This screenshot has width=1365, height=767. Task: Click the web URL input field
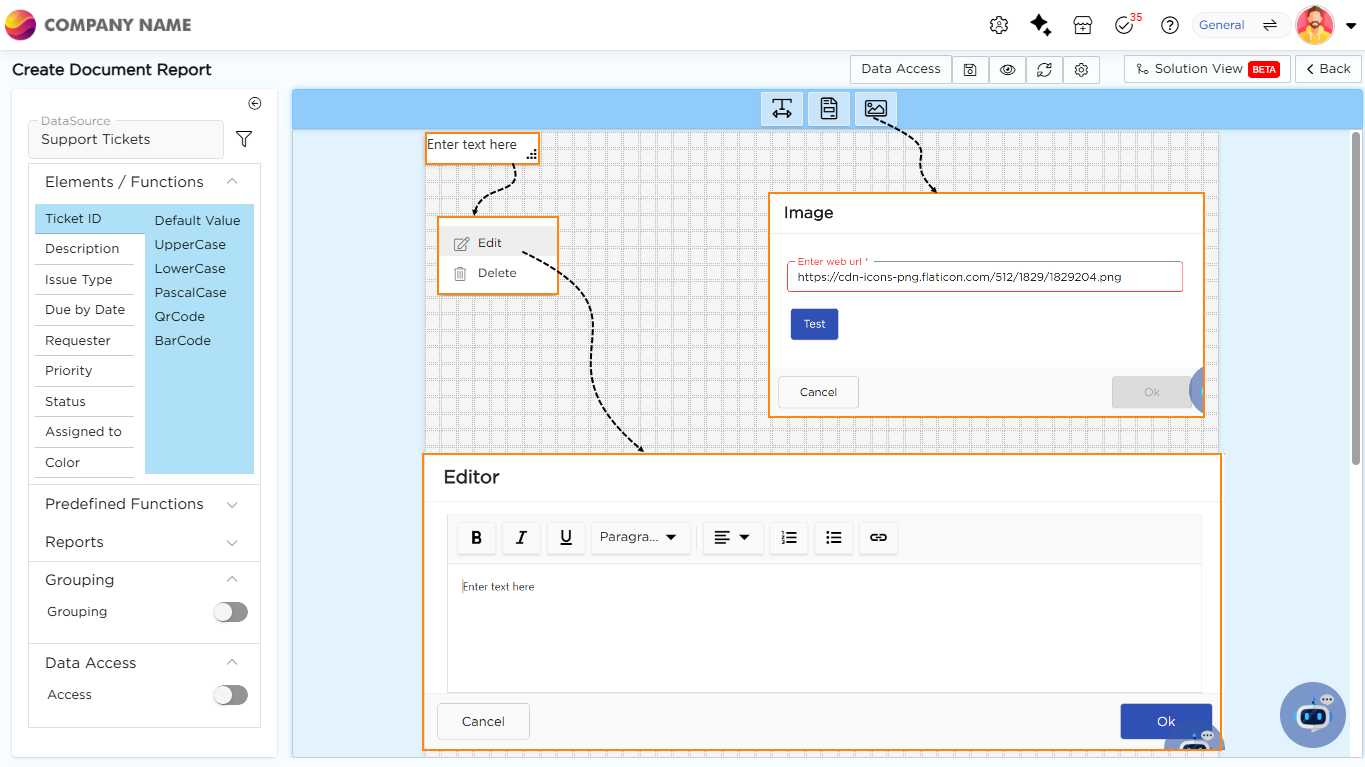984,277
